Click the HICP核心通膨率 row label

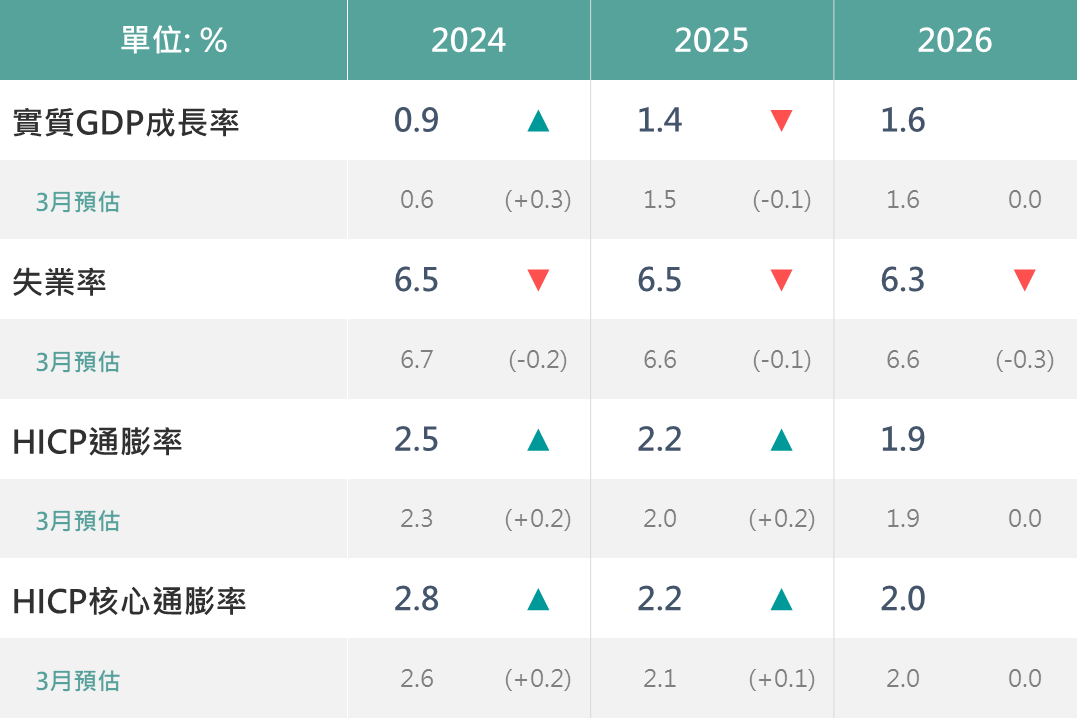pyautogui.click(x=129, y=600)
